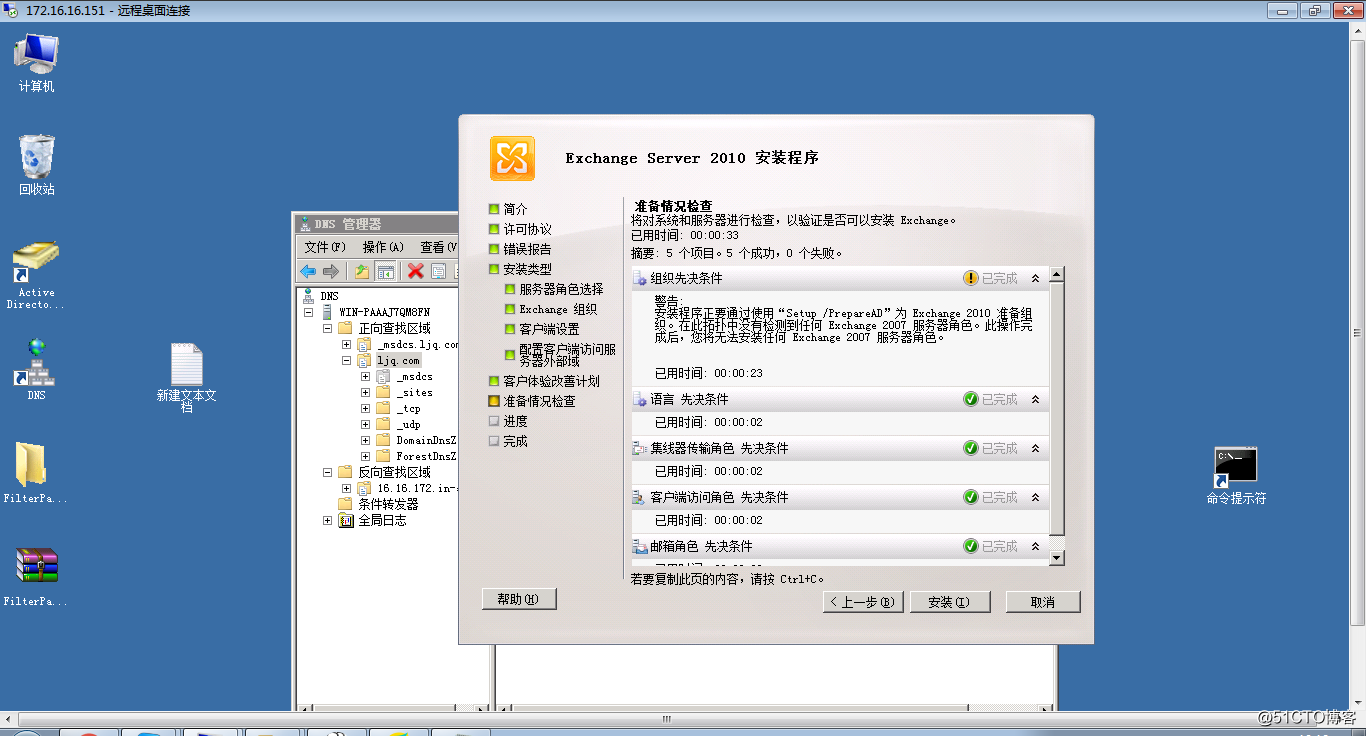The width and height of the screenshot is (1366, 736).
Task: Collapse the WIN-PAAAJ7QM8FN server node
Action: [x=309, y=312]
